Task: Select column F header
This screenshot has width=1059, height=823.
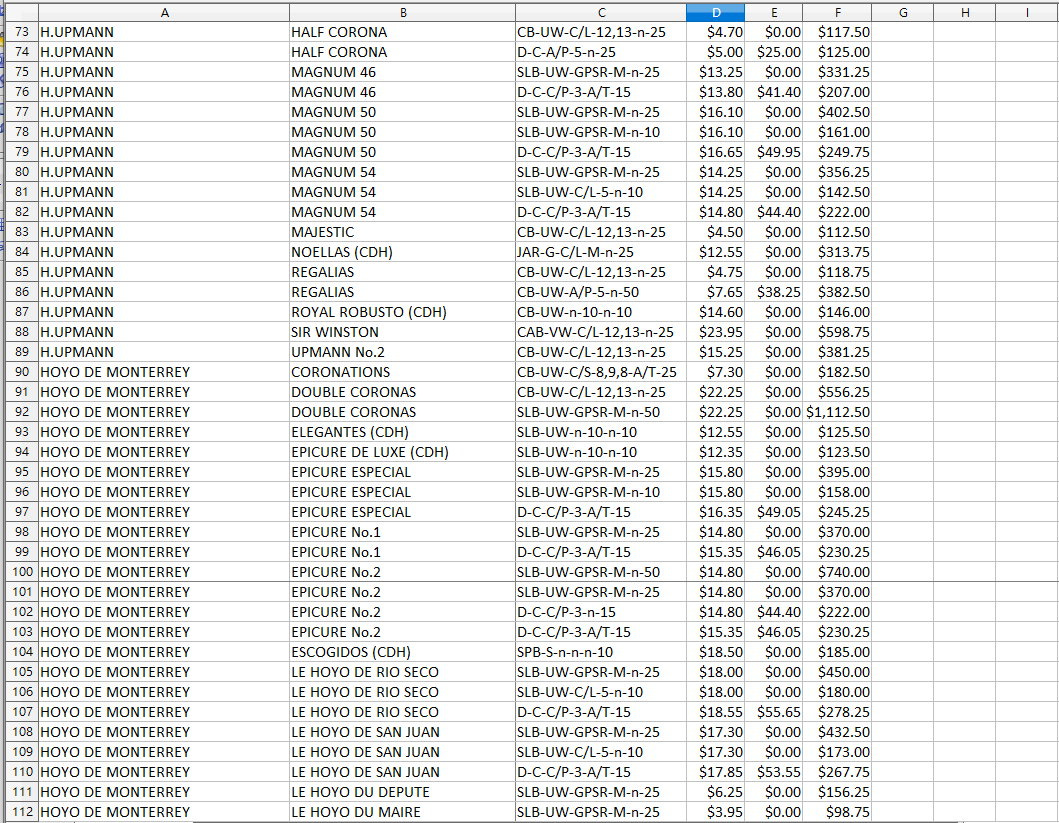Action: 837,12
